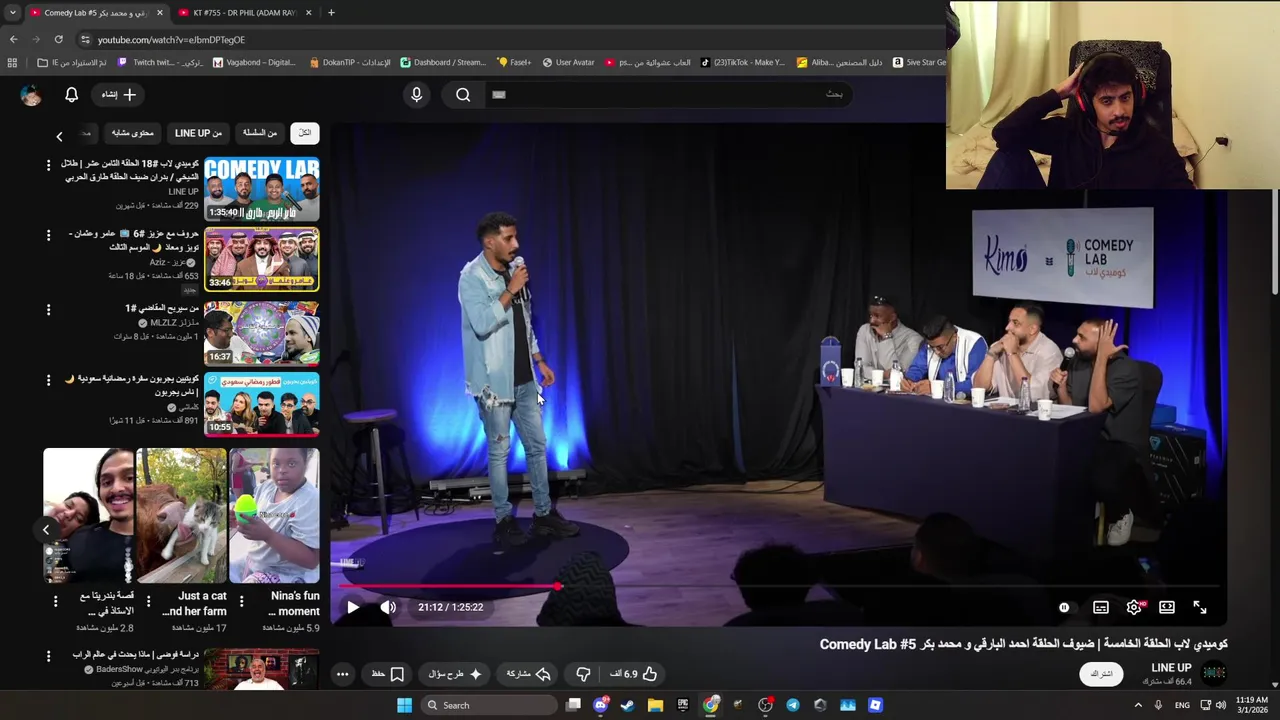This screenshot has width=1280, height=720.
Task: Open options menu for BadersShow video
Action: click(48, 656)
